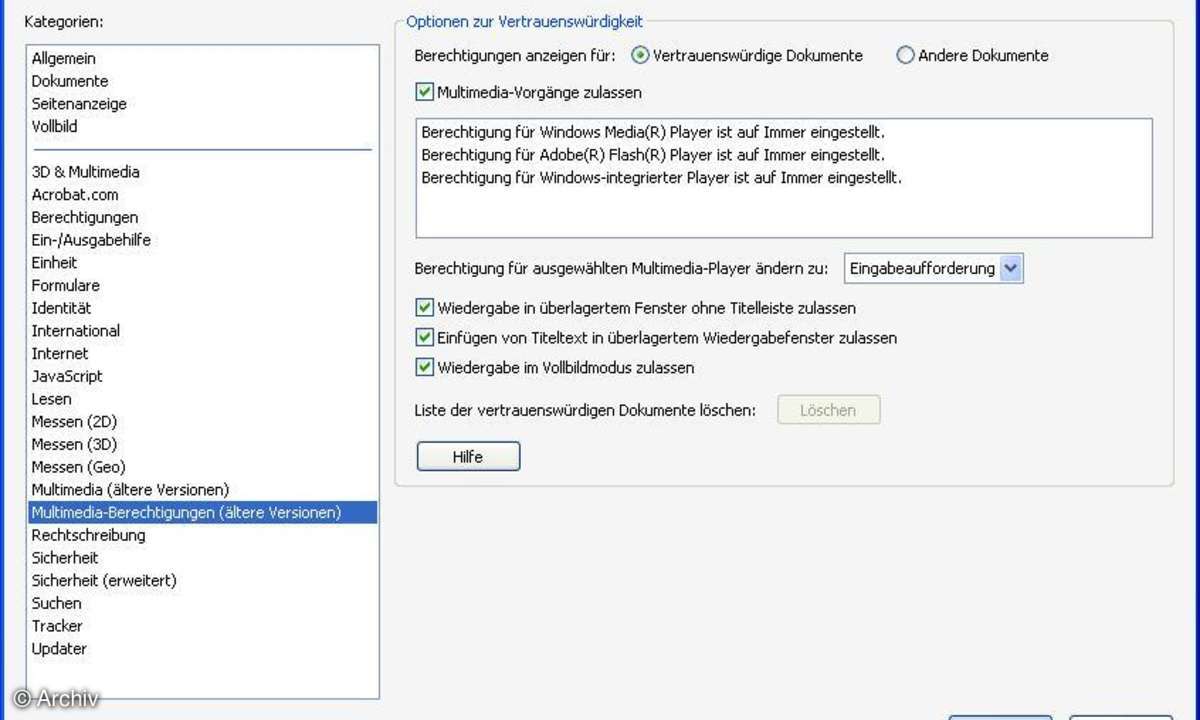Select Einheit category
The width and height of the screenshot is (1200, 720).
(54, 263)
